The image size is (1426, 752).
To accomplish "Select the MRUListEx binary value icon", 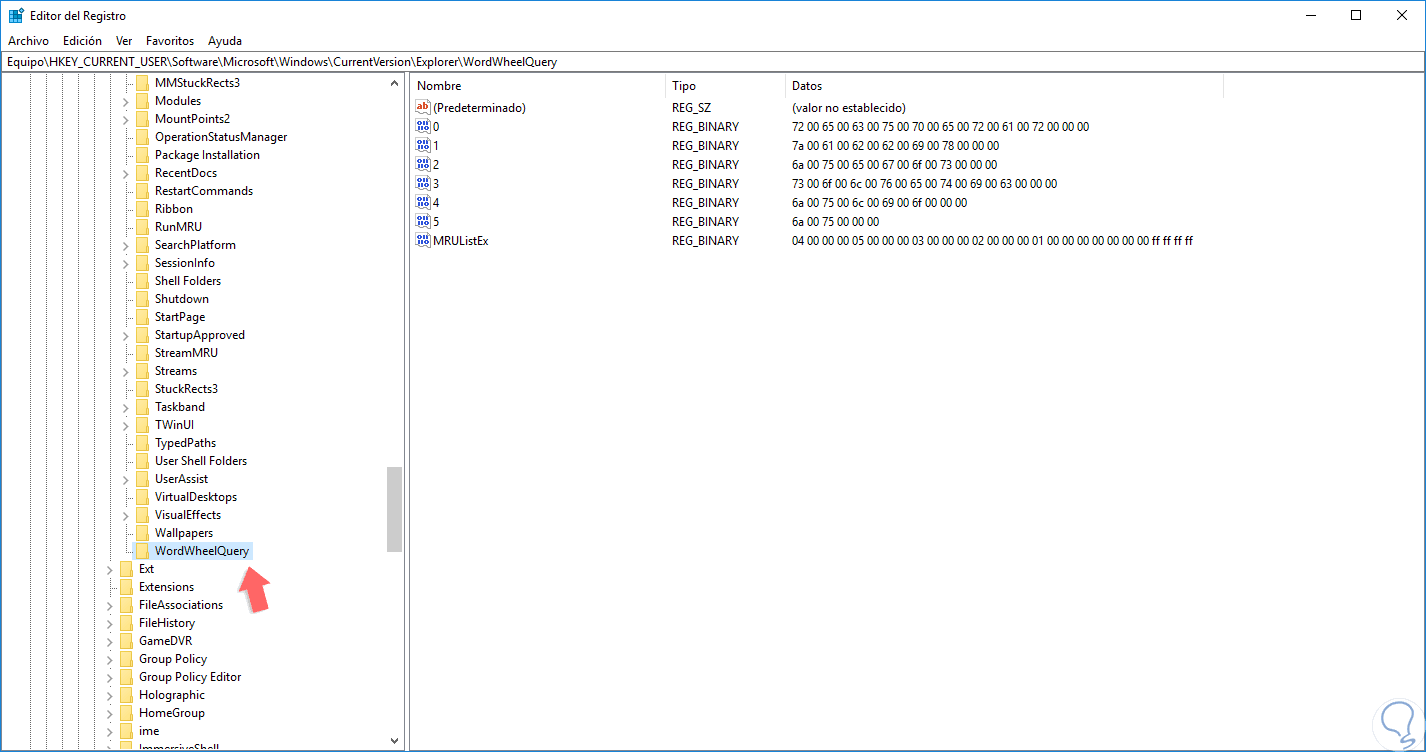I will pos(422,240).
